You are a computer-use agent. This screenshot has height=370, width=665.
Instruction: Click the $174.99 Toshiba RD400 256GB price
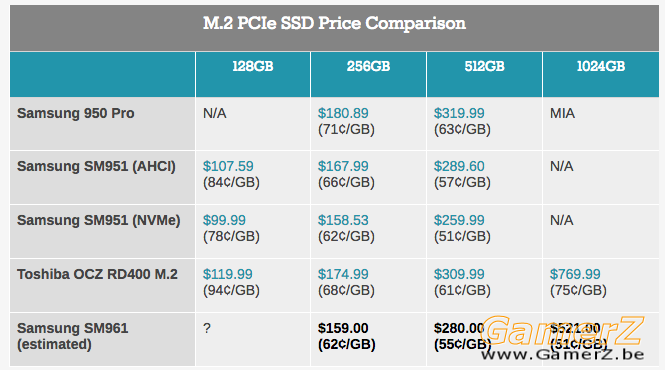point(343,274)
